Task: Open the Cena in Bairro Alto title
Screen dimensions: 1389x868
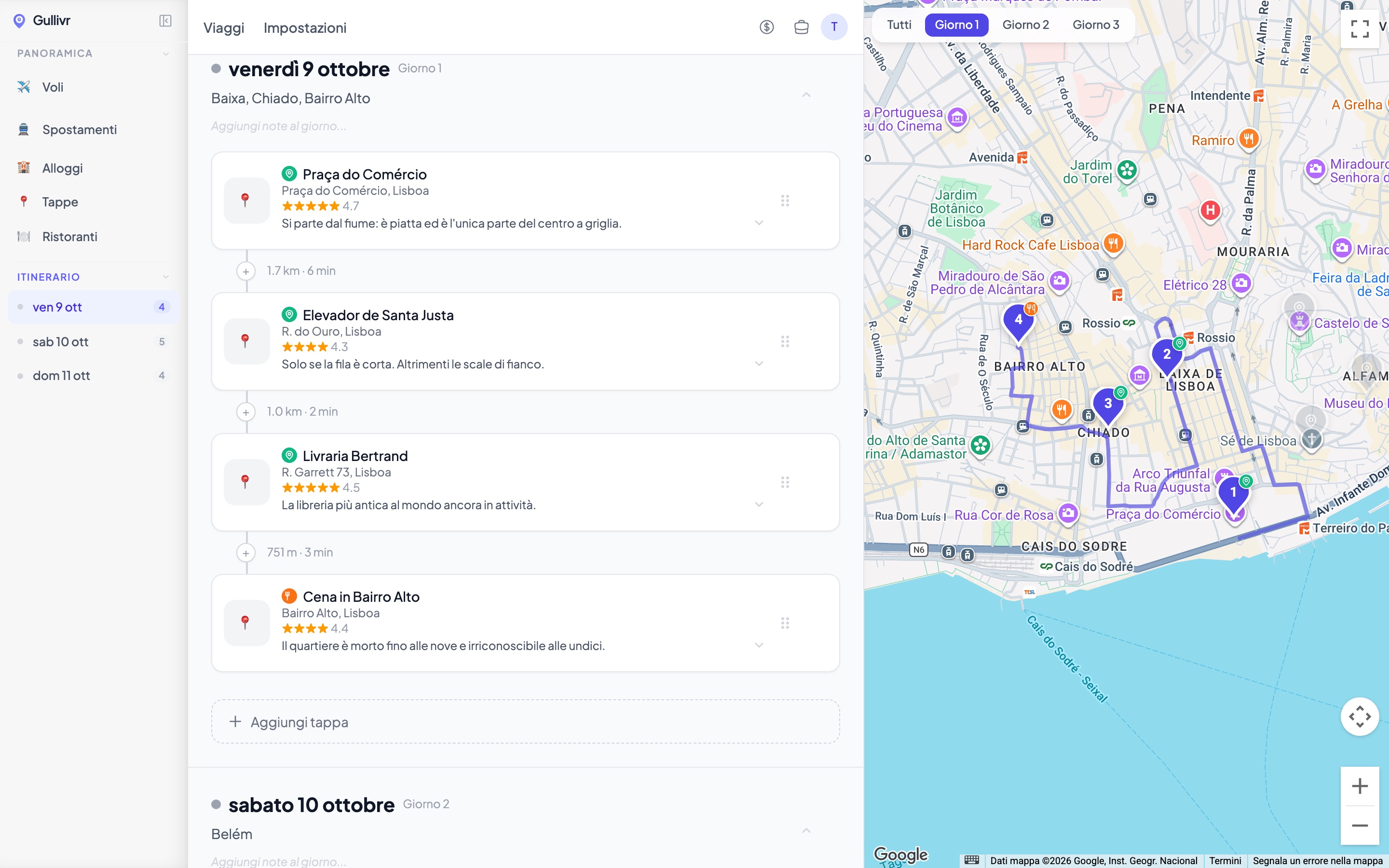Action: click(361, 597)
